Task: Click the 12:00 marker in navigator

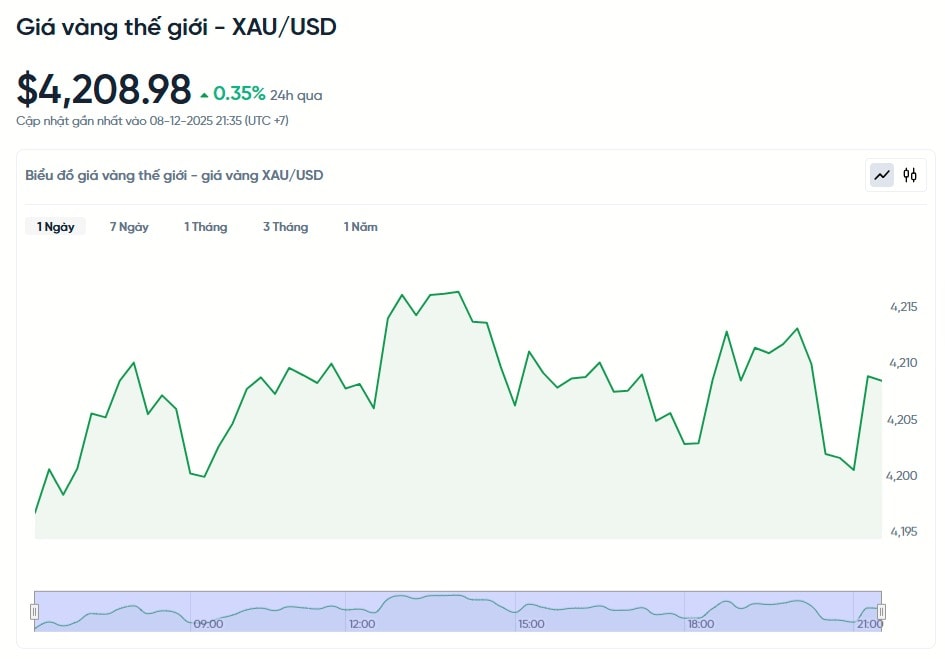Action: coord(361,624)
